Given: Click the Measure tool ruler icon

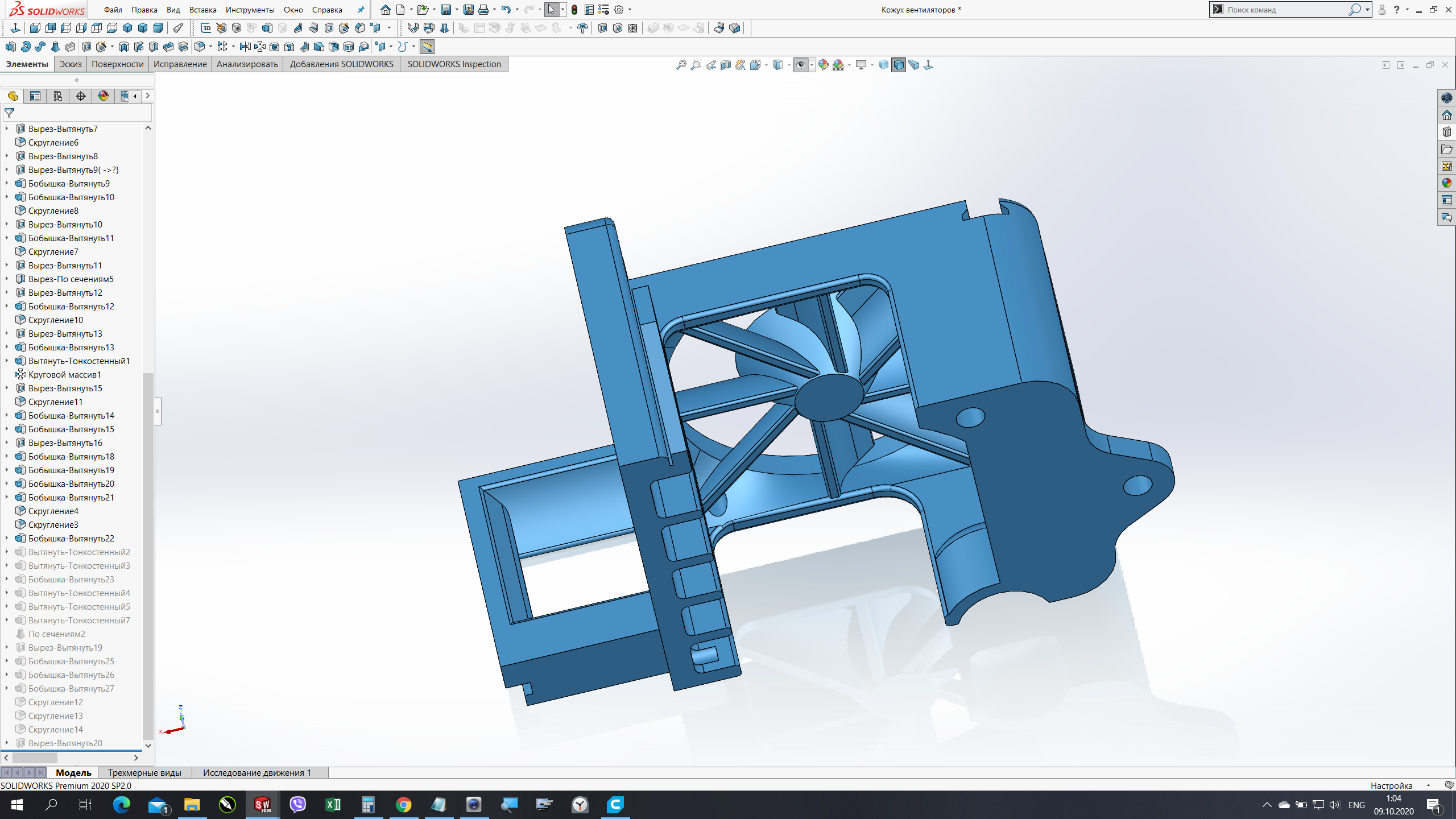Looking at the screenshot, I should coord(427,47).
